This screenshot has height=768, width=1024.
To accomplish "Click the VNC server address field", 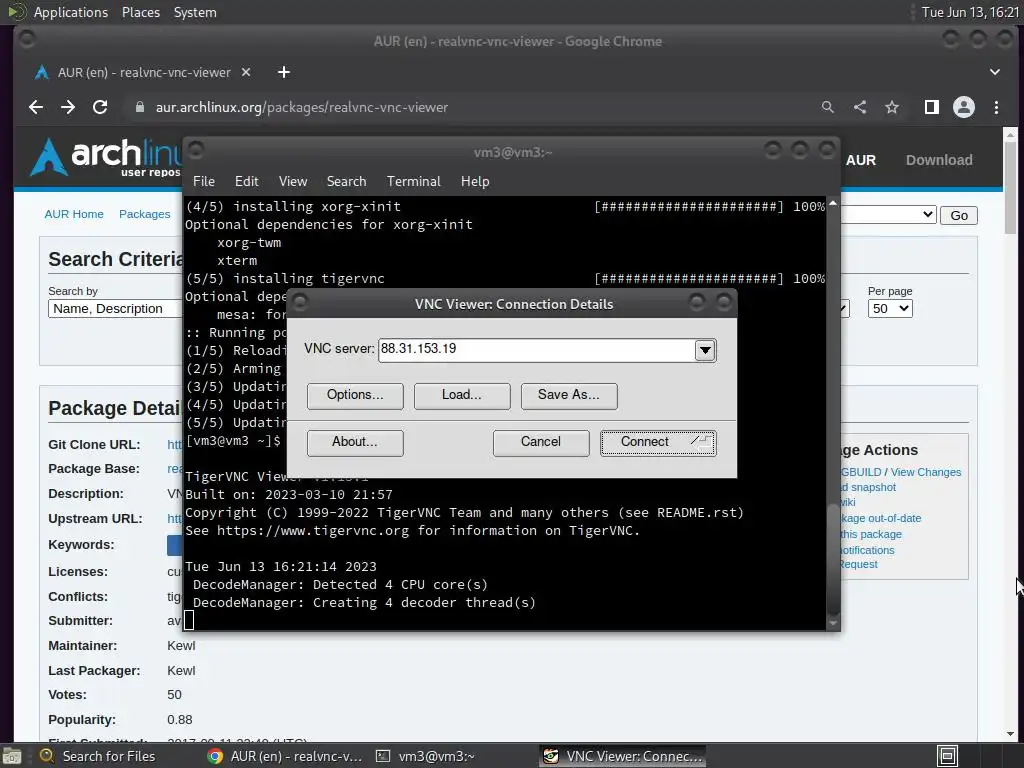I will pyautogui.click(x=536, y=349).
